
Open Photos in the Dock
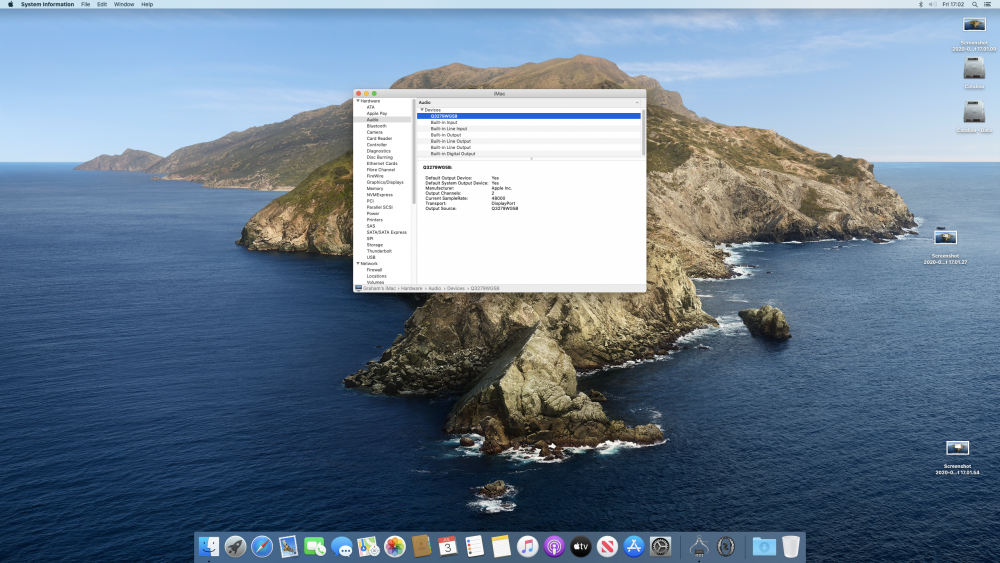[x=395, y=546]
